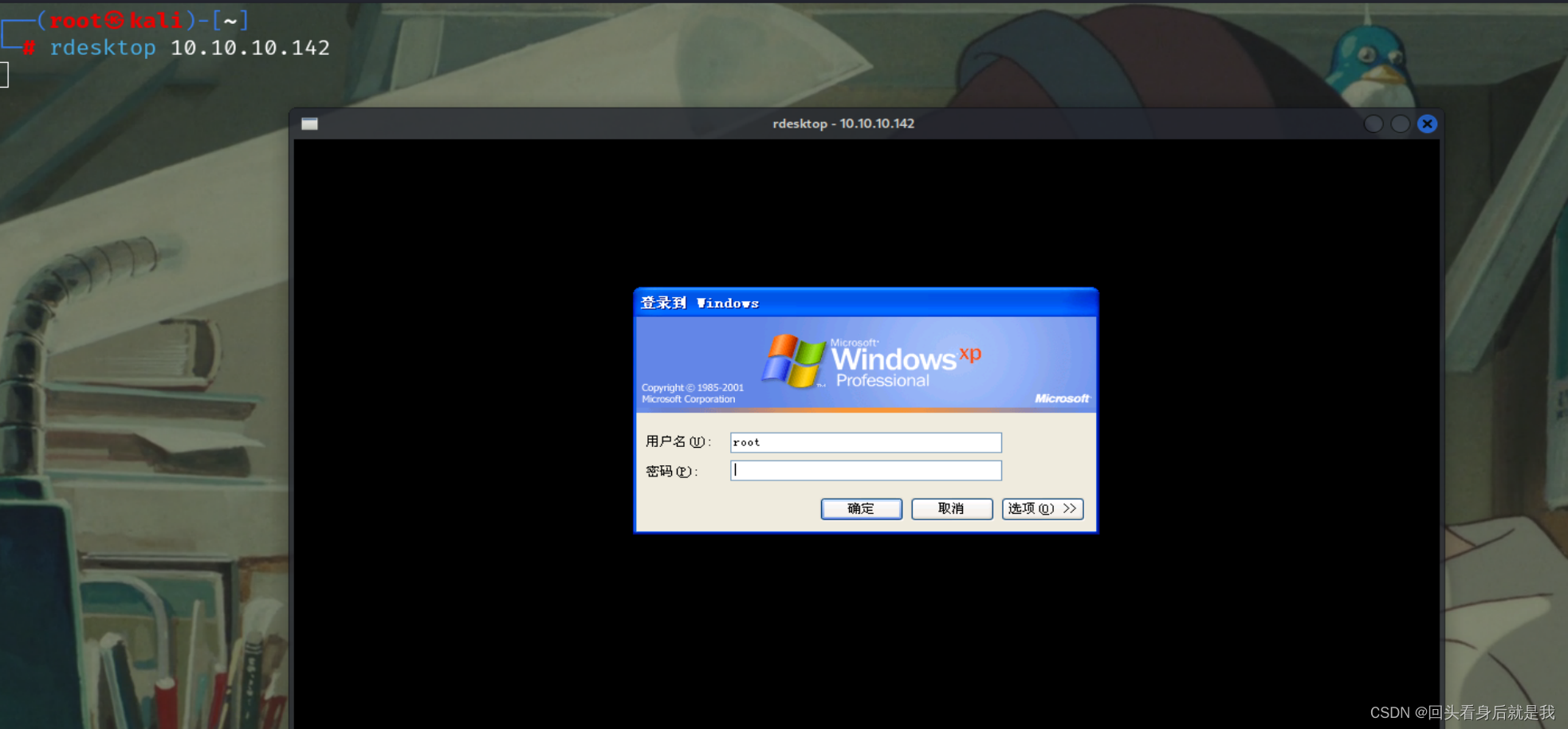Click the Windows XP flag logo

[x=793, y=361]
